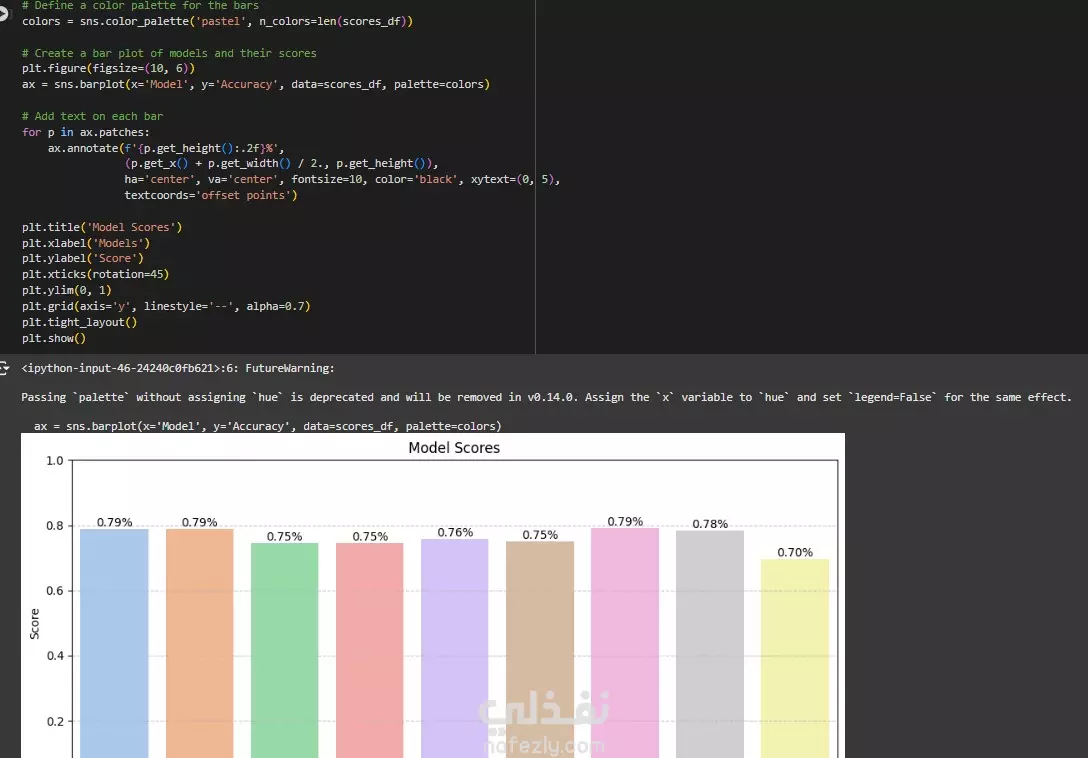
Task: Click the p.get_x() + p.get_width() line
Action: click(x=281, y=163)
